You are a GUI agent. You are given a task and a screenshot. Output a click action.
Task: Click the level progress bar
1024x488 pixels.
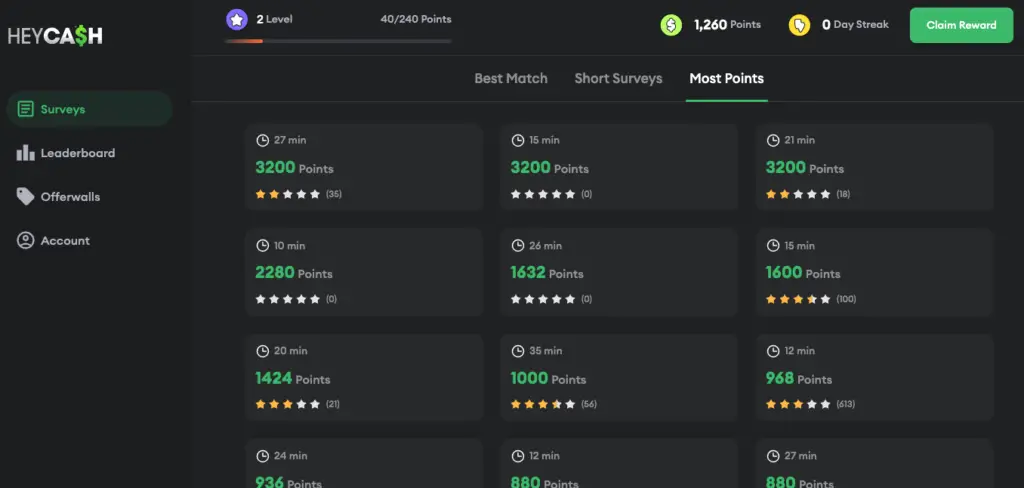[338, 41]
